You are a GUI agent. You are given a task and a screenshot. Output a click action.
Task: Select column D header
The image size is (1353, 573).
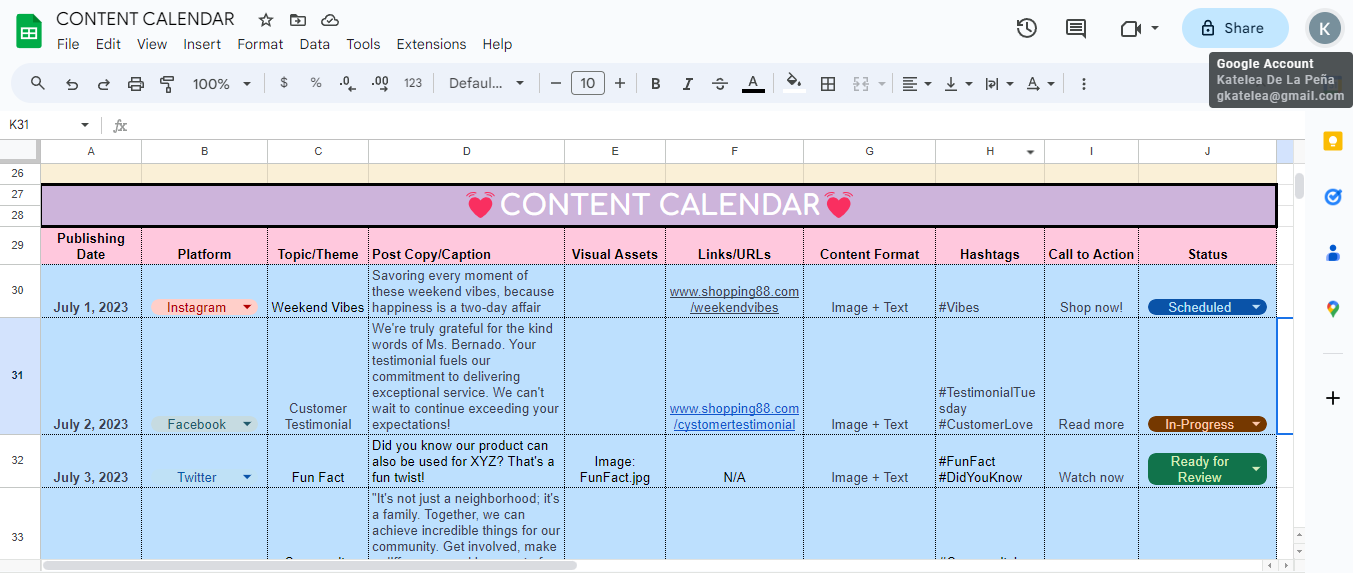[x=466, y=151]
